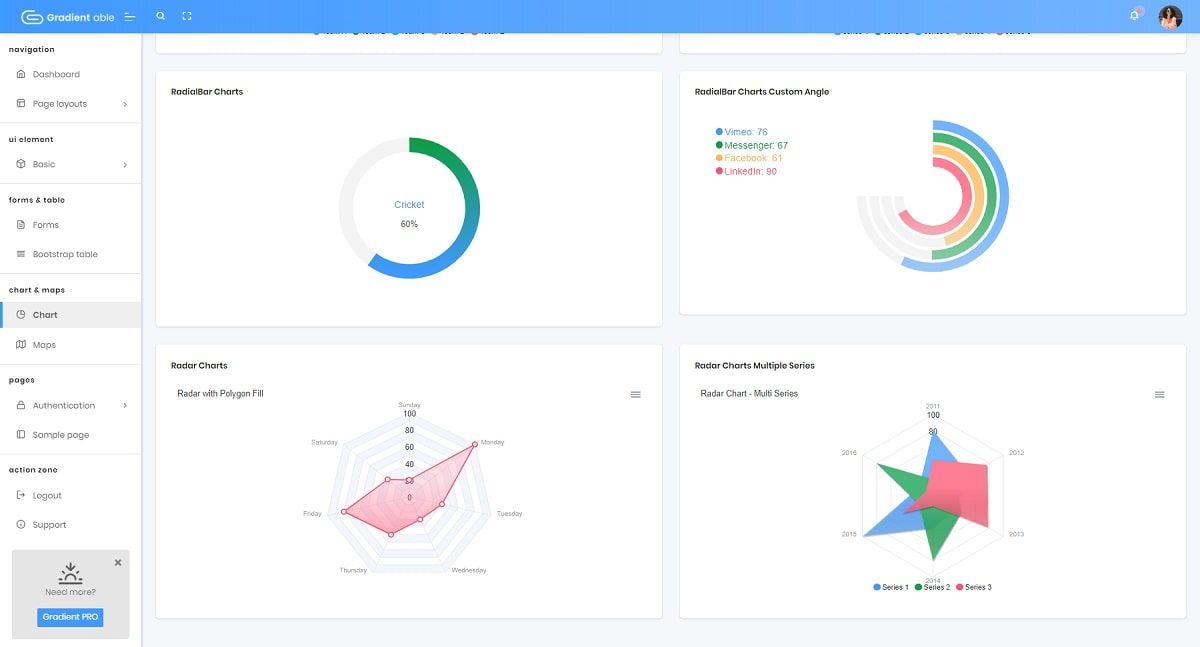Open the notification bell
Image resolution: width=1200 pixels, height=647 pixels.
(1135, 16)
